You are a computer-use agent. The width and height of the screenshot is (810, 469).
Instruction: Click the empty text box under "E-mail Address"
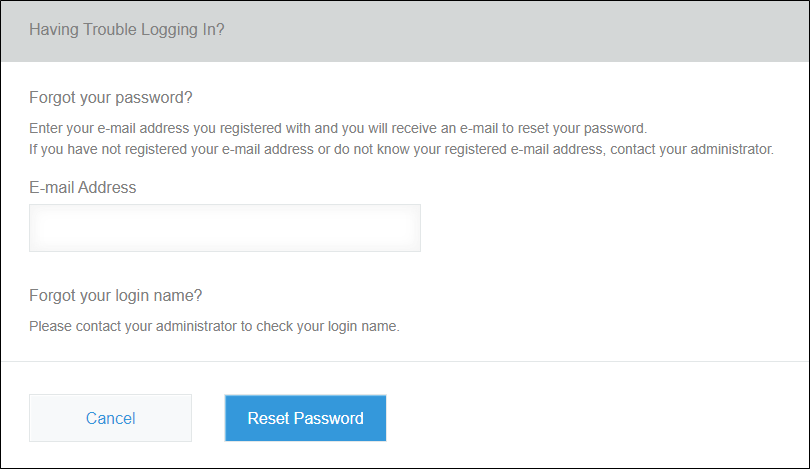[224, 228]
